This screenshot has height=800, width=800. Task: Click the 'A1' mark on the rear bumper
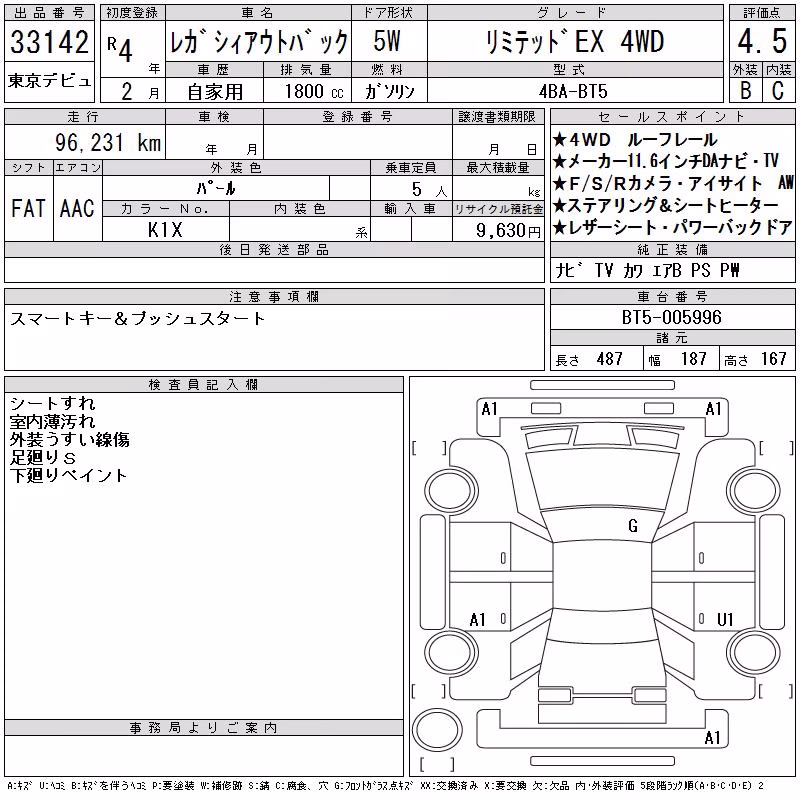712,738
